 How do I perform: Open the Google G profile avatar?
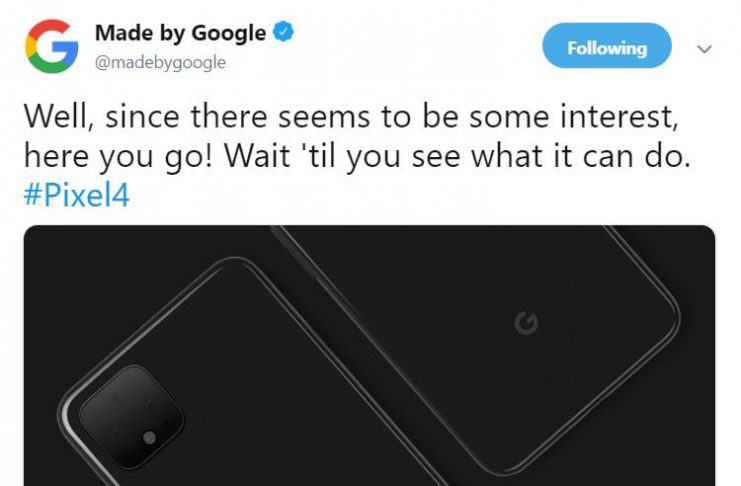(52, 46)
